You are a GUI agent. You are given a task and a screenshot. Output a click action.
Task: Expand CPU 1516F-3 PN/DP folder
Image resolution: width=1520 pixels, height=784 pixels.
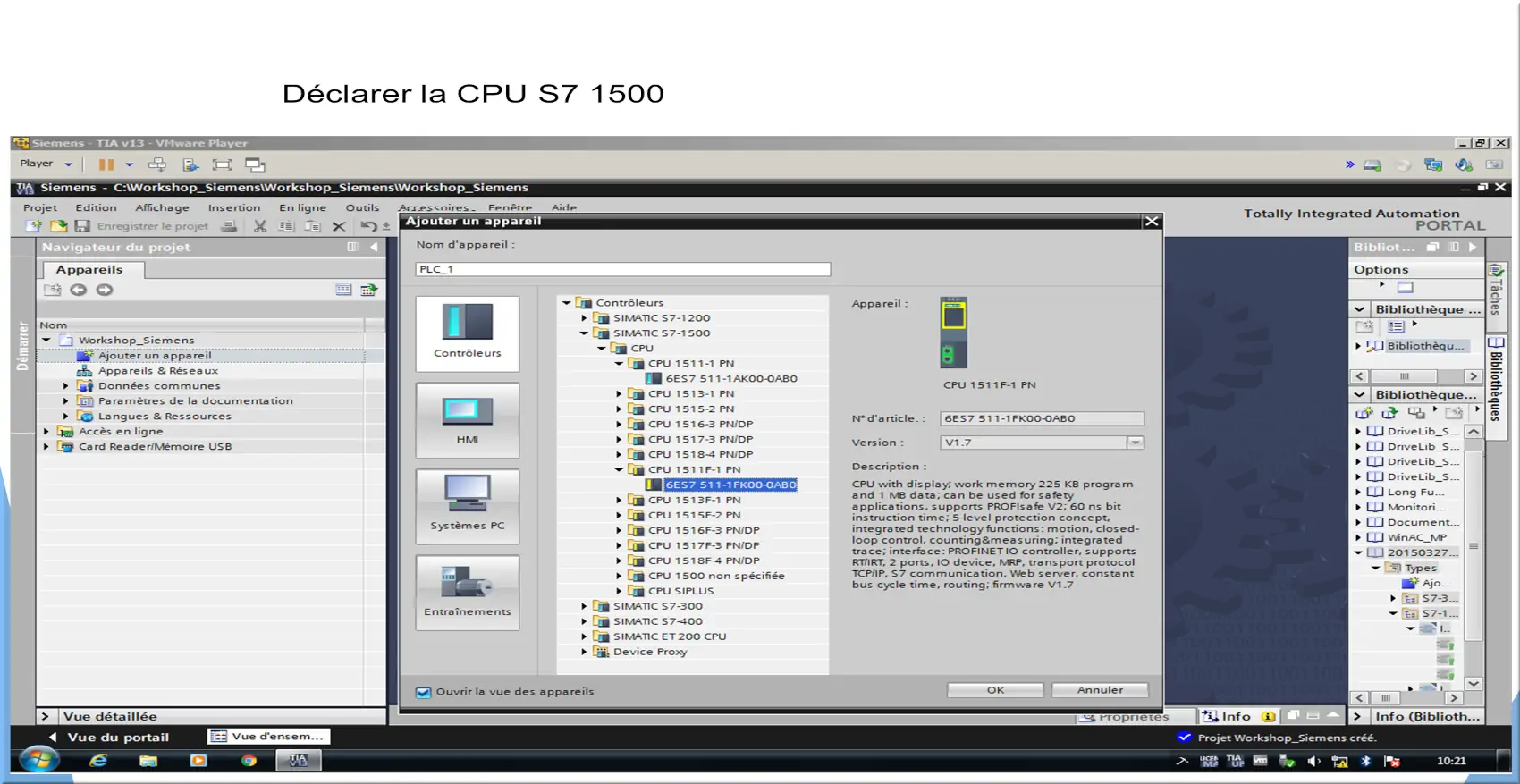(619, 531)
